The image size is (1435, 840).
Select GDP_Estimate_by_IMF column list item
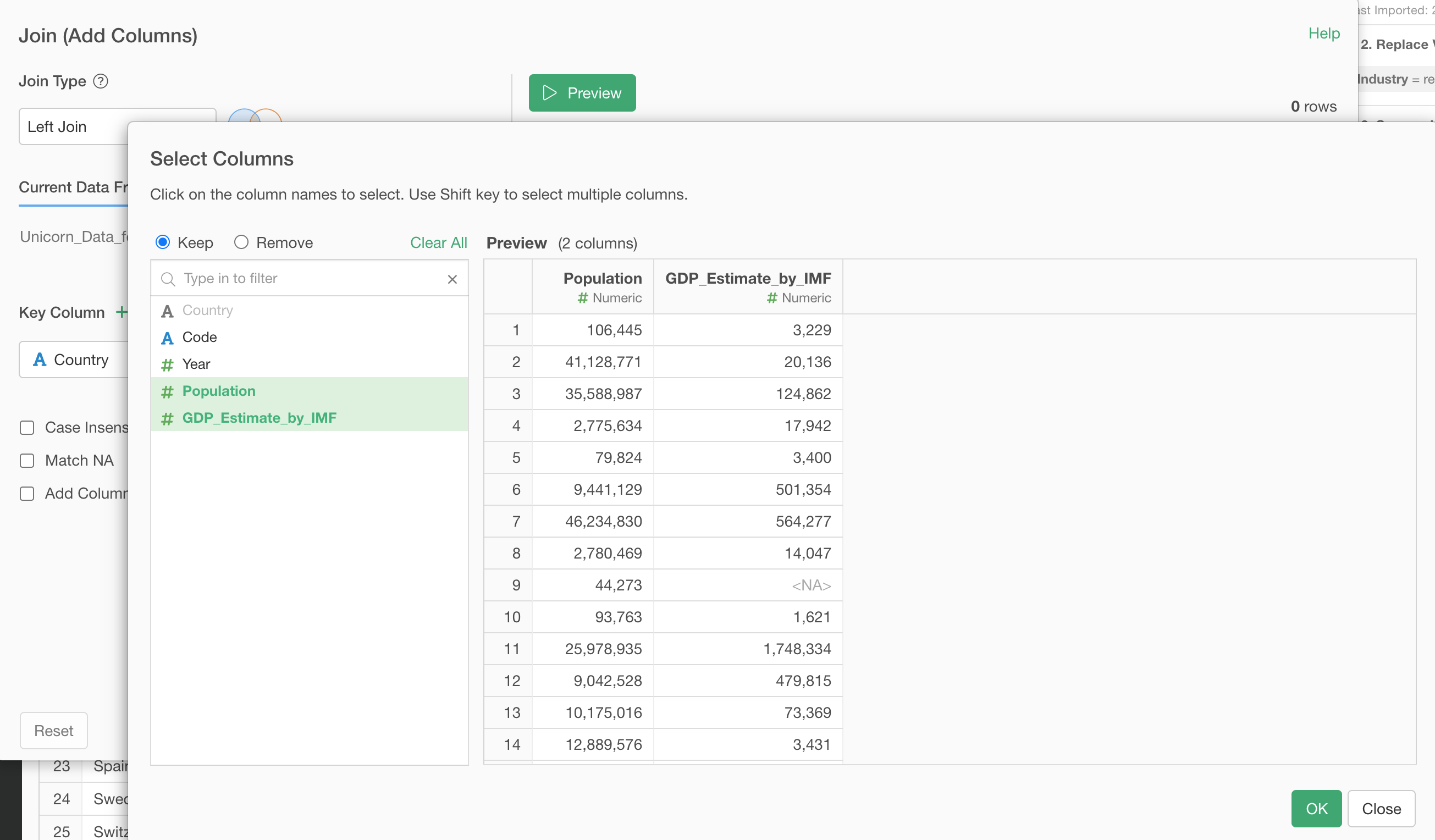click(x=259, y=418)
